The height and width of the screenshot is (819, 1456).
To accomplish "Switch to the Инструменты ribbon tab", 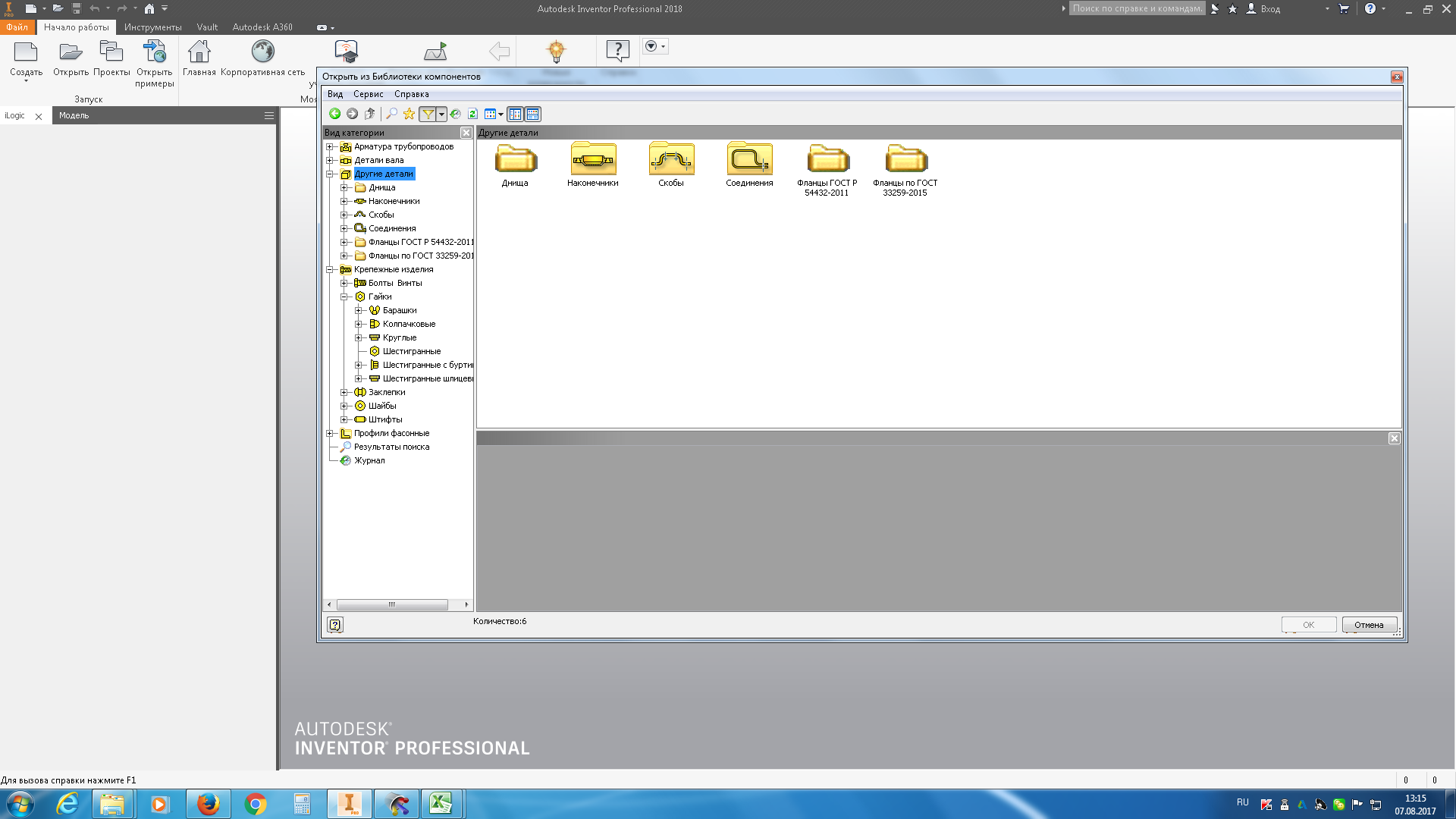I will 153,27.
